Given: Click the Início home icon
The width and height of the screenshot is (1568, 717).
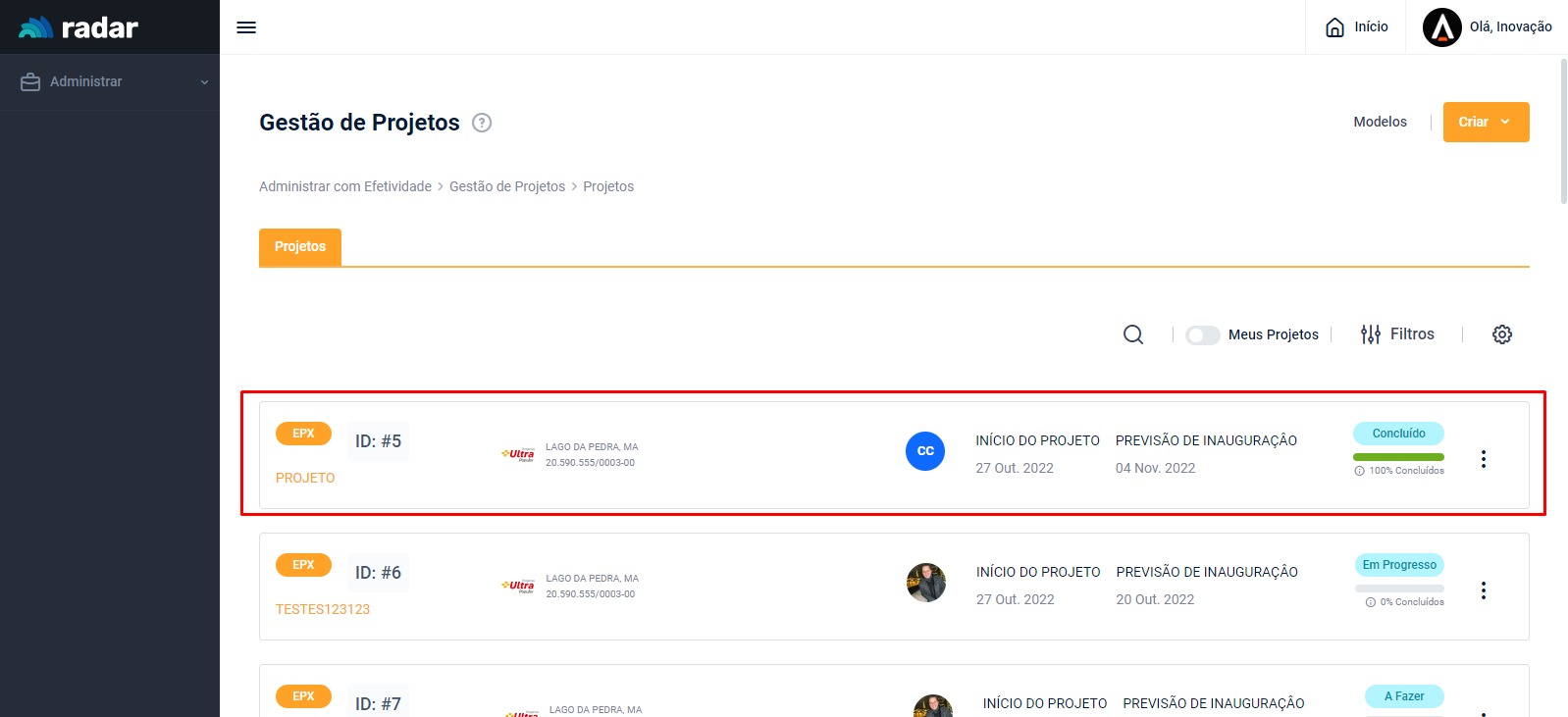Looking at the screenshot, I should pos(1334,27).
